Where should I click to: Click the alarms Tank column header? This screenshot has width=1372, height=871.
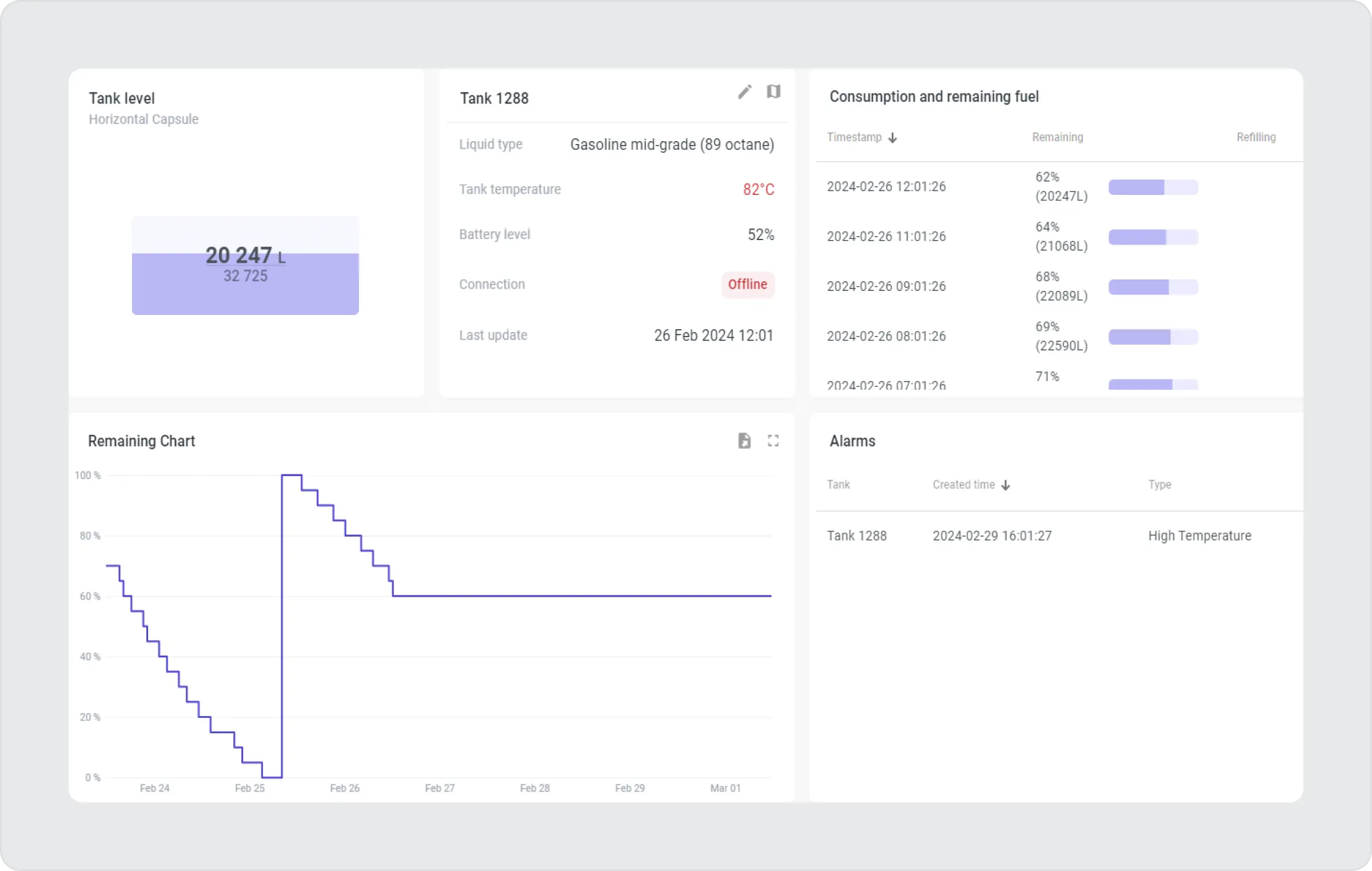(838, 485)
